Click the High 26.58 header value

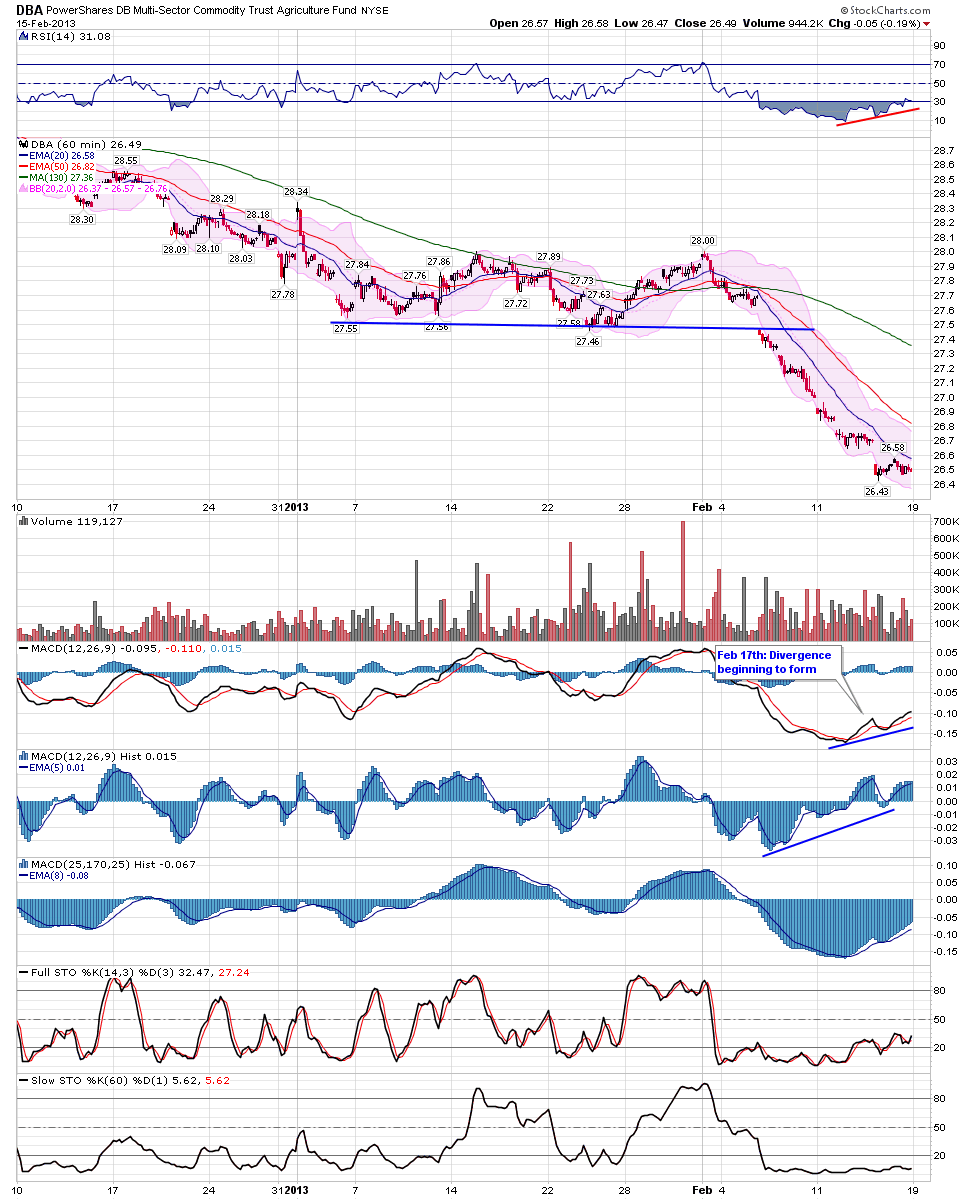point(582,23)
